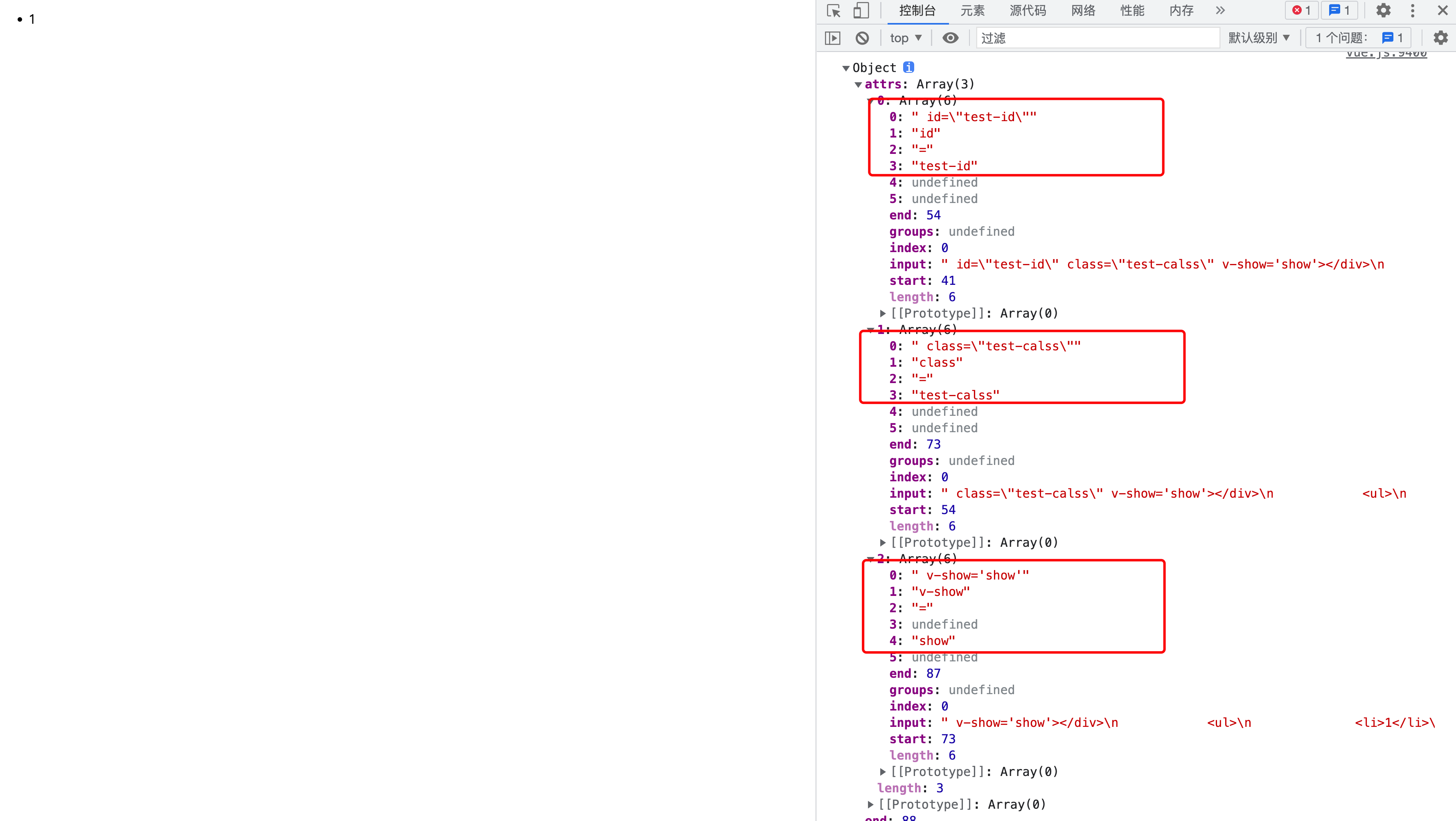Open the three-dot customize DevTools menu
The width and height of the screenshot is (1456, 821).
[1413, 11]
